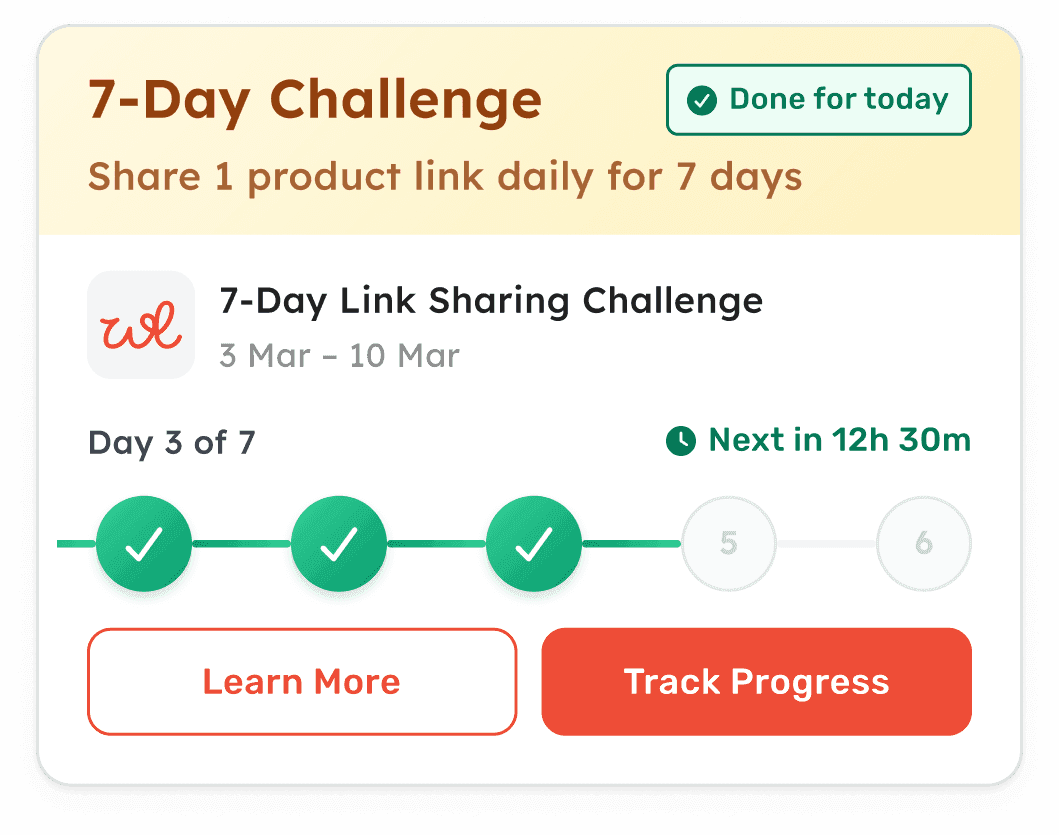Click the green checkmark icon in the Done badge
This screenshot has width=1059, height=835.
(x=702, y=100)
